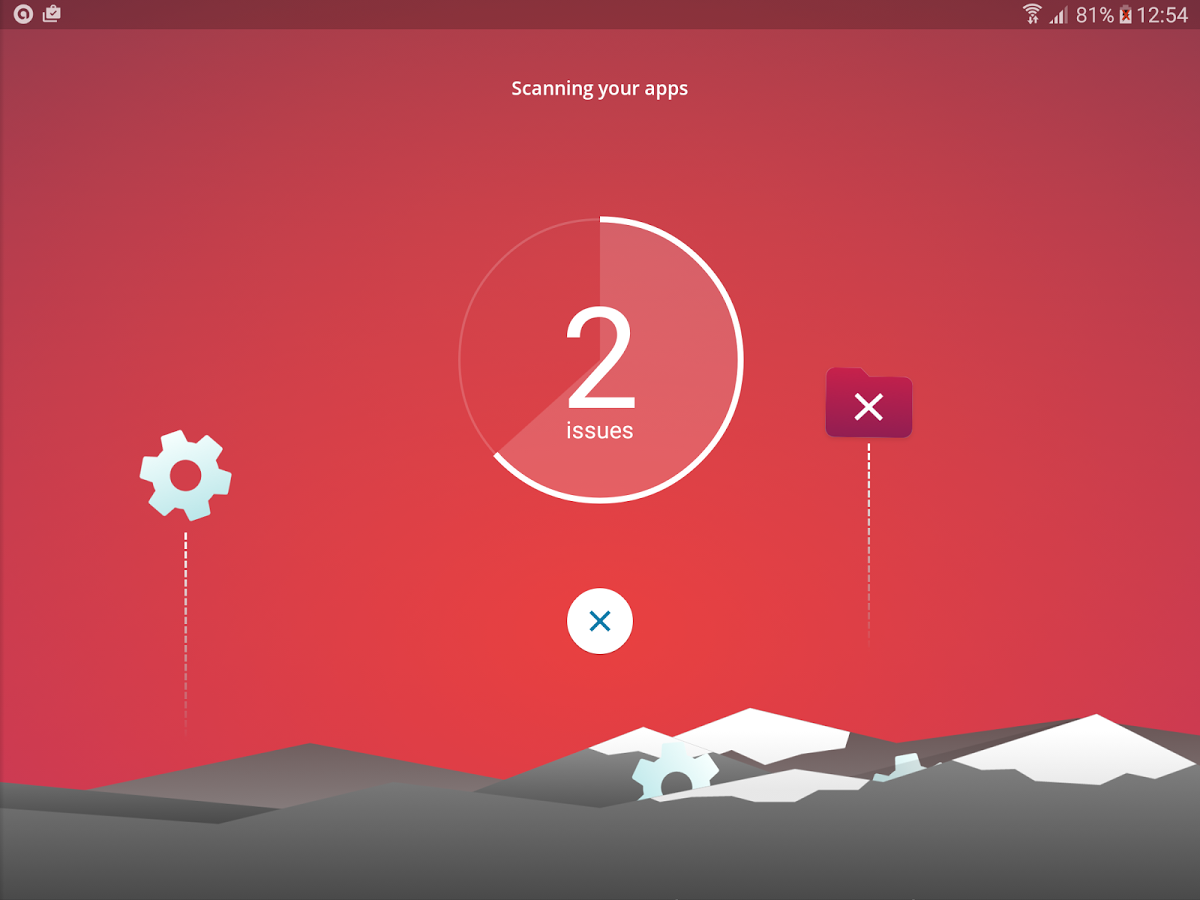Viewport: 1200px width, 900px height.
Task: Tap the large number 2 issue count
Action: point(600,359)
